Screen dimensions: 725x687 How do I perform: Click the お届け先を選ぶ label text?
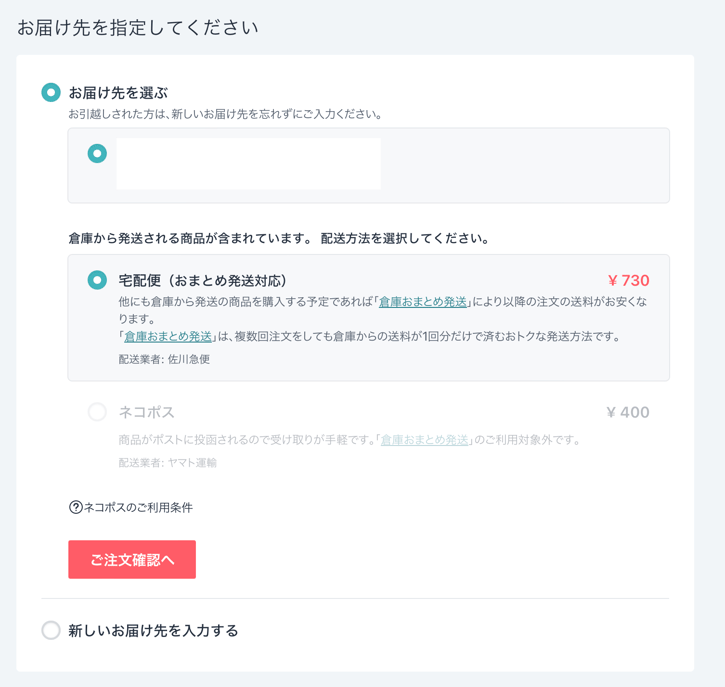[x=118, y=92]
